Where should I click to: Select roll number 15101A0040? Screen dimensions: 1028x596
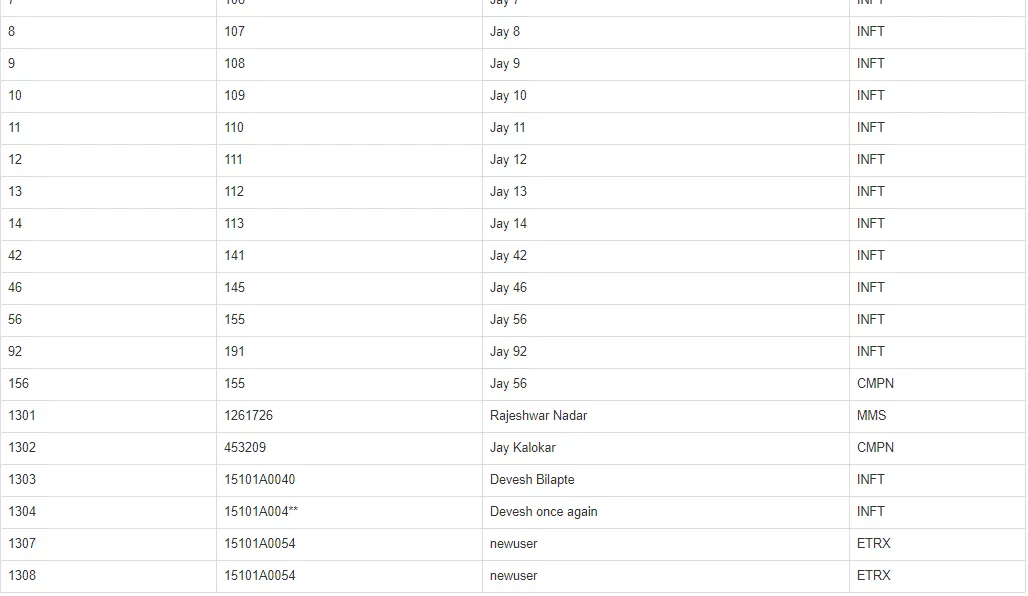[x=349, y=480]
